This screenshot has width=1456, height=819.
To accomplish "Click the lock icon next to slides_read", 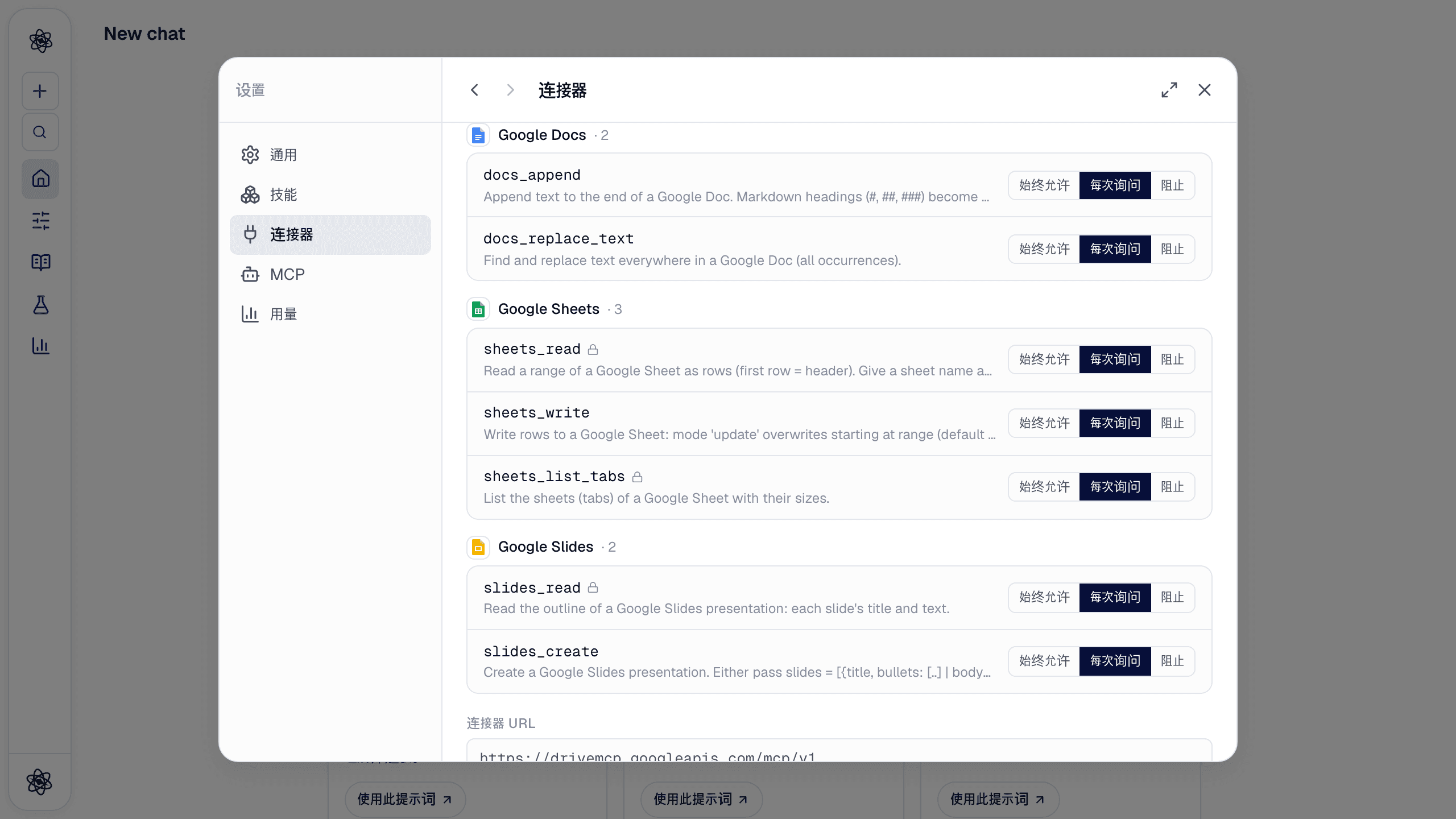I will (593, 588).
